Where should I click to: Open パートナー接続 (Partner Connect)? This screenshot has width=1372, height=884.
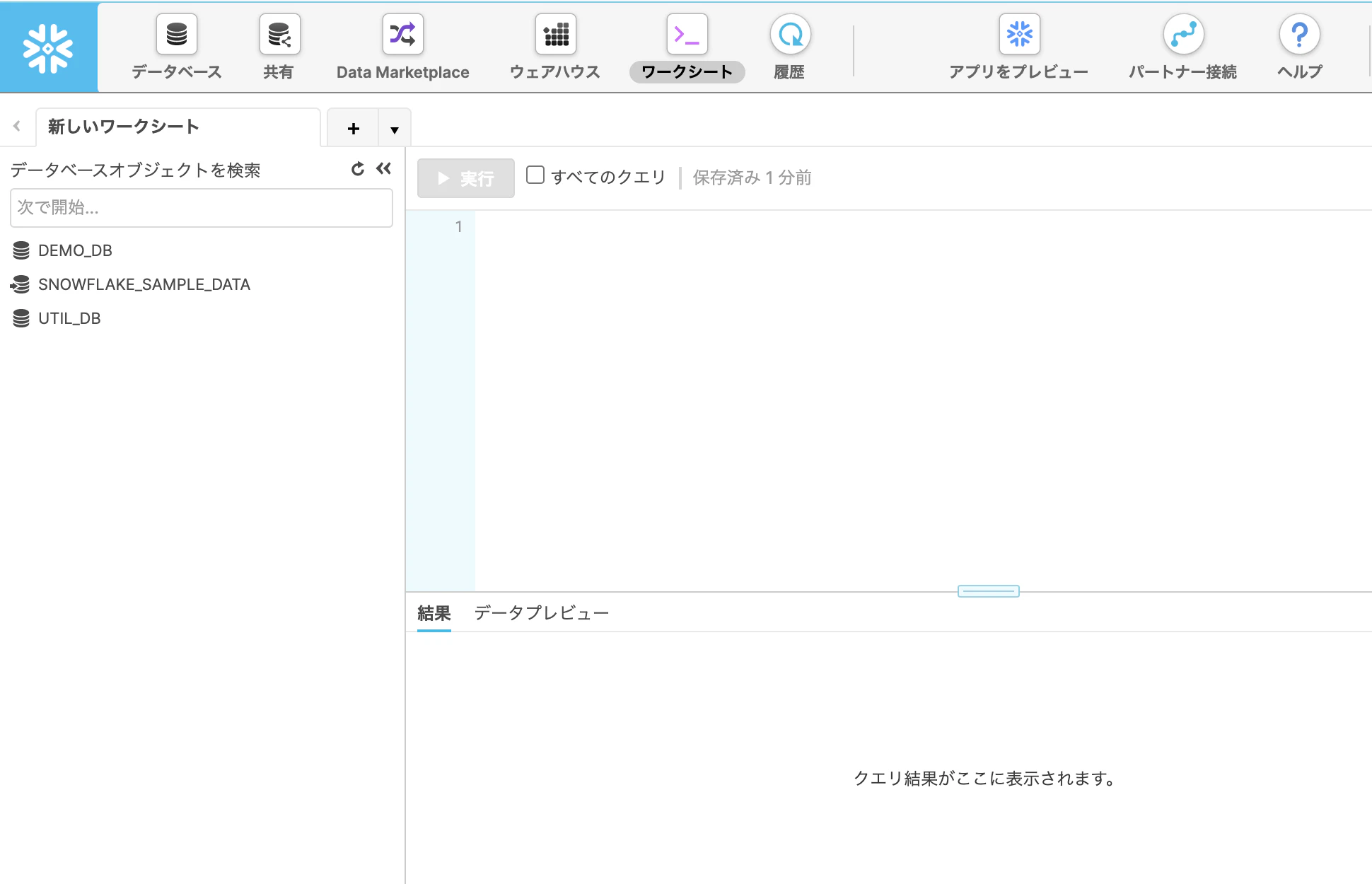pyautogui.click(x=1182, y=46)
